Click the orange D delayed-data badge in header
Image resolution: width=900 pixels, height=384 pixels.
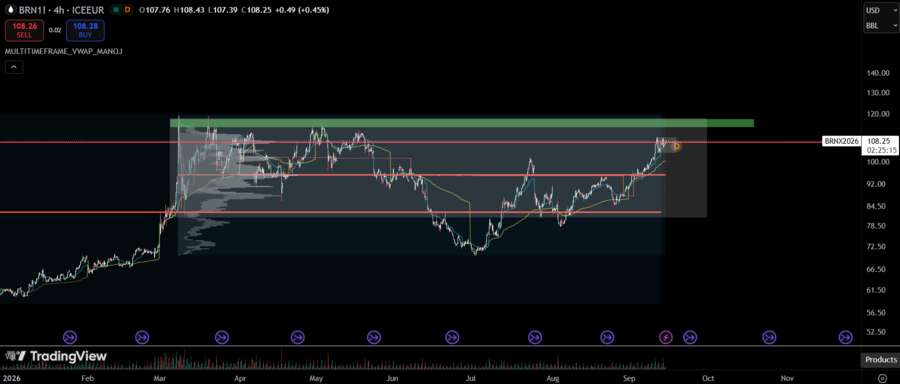click(127, 10)
